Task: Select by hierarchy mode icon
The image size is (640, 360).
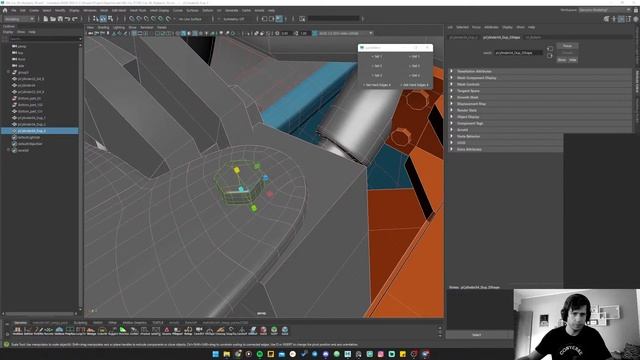Action: pos(95,19)
